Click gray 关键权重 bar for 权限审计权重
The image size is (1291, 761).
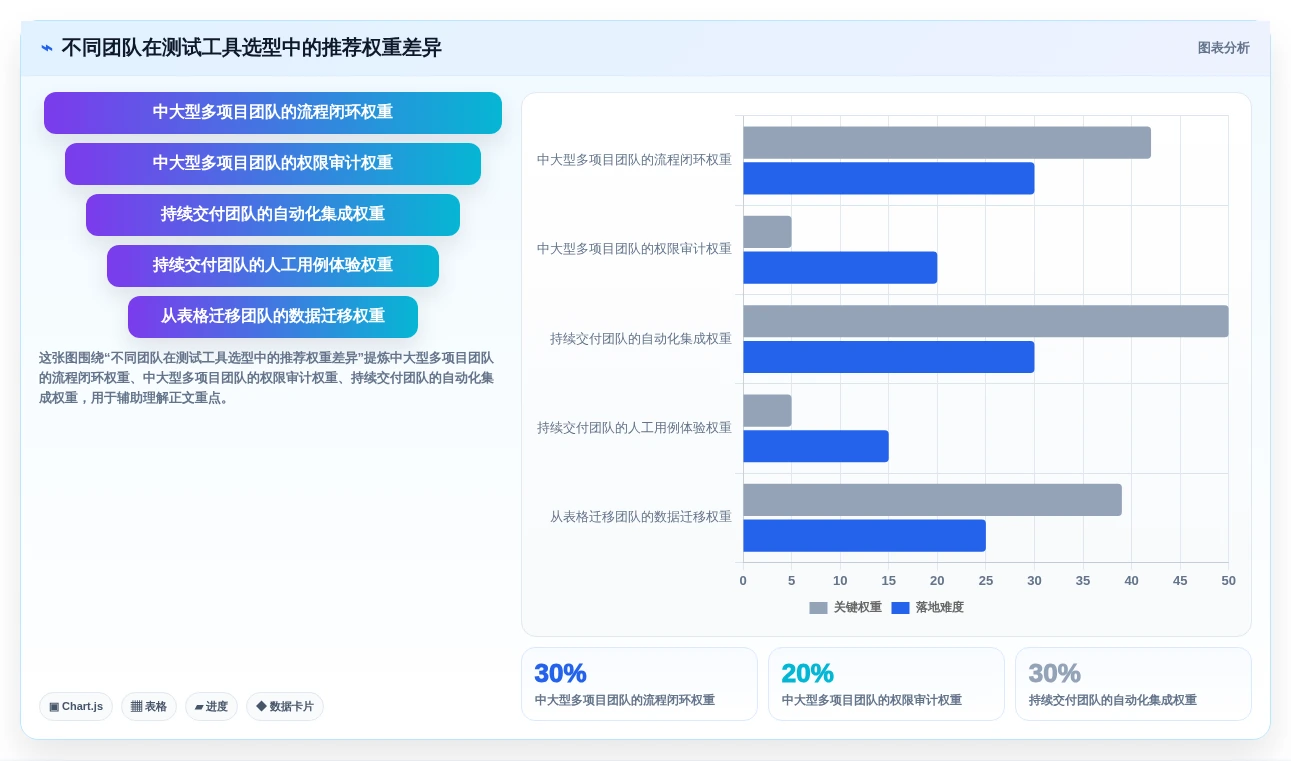[x=767, y=232]
